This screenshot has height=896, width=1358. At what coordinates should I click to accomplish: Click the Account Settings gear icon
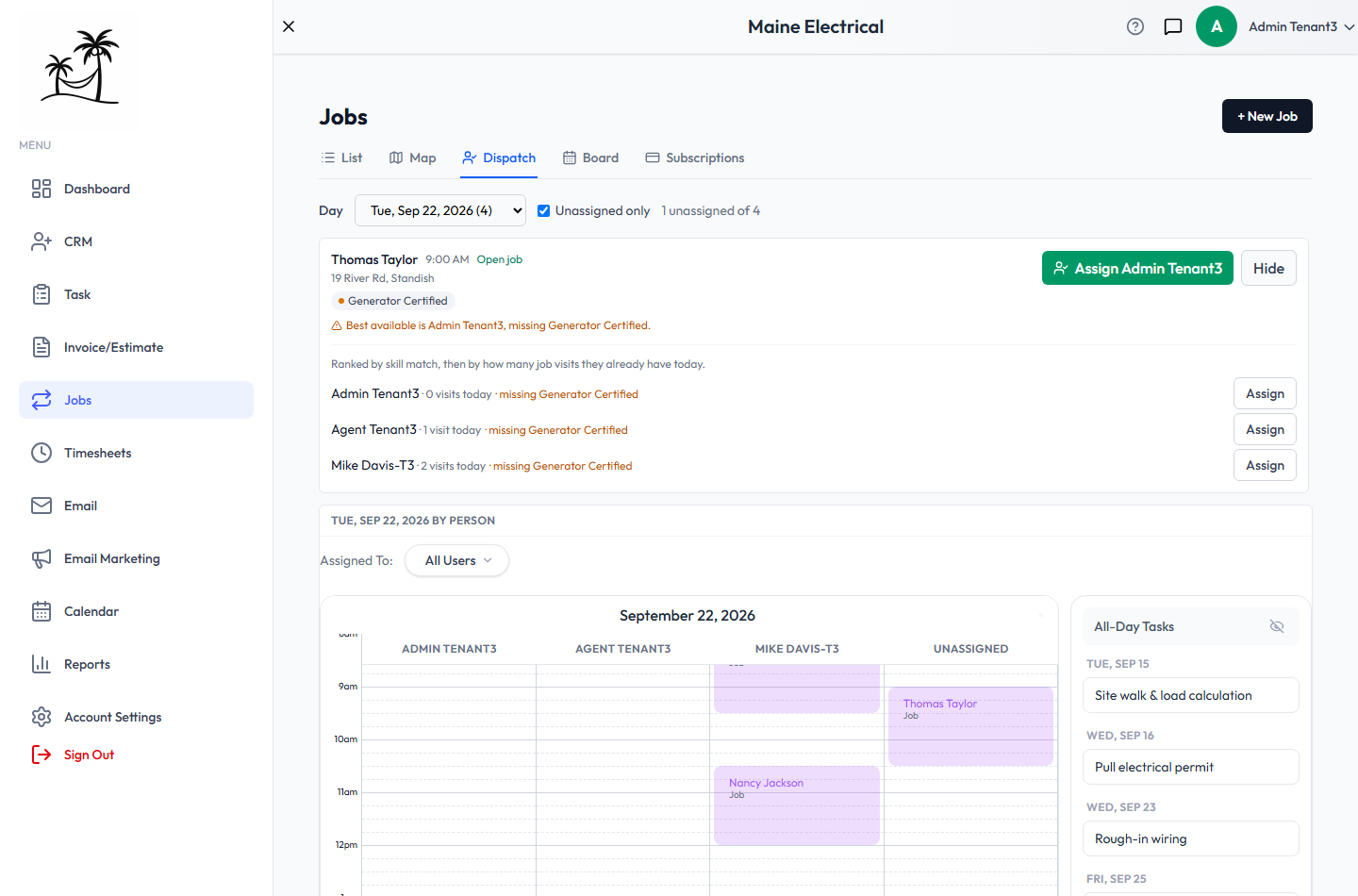41,717
